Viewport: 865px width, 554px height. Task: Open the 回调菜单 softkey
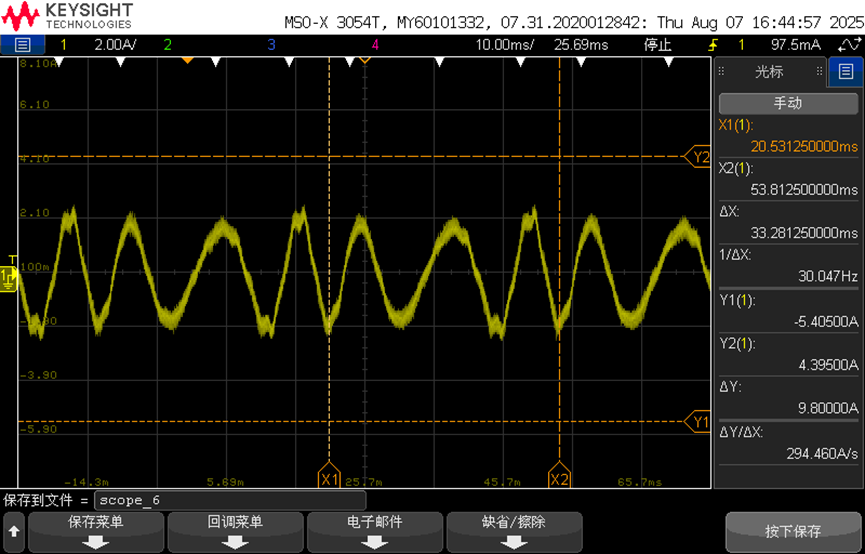tap(235, 532)
